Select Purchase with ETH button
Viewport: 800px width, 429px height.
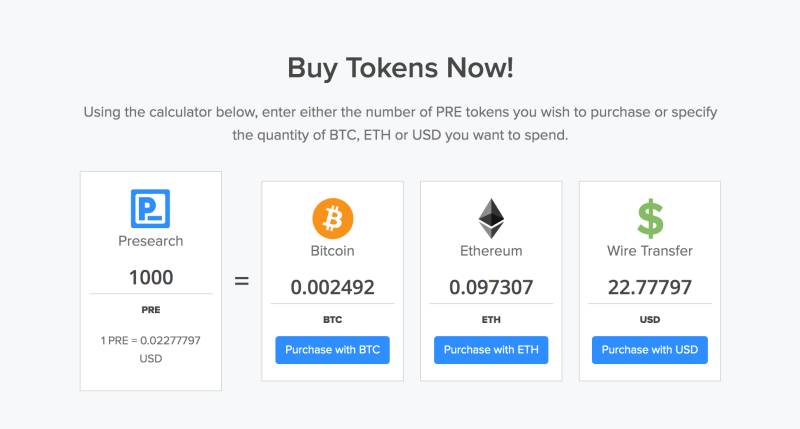point(491,350)
